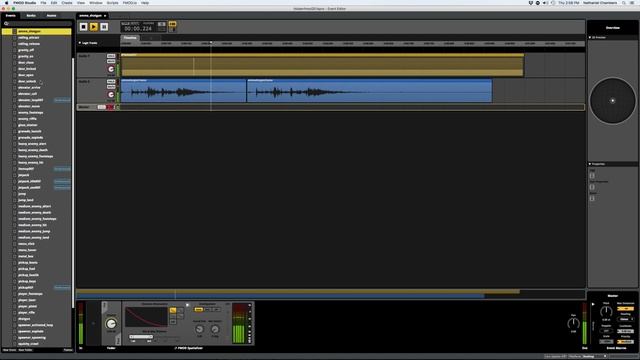The height and width of the screenshot is (360, 640).
Task: Click the circular 3D panner preview
Action: [612, 100]
